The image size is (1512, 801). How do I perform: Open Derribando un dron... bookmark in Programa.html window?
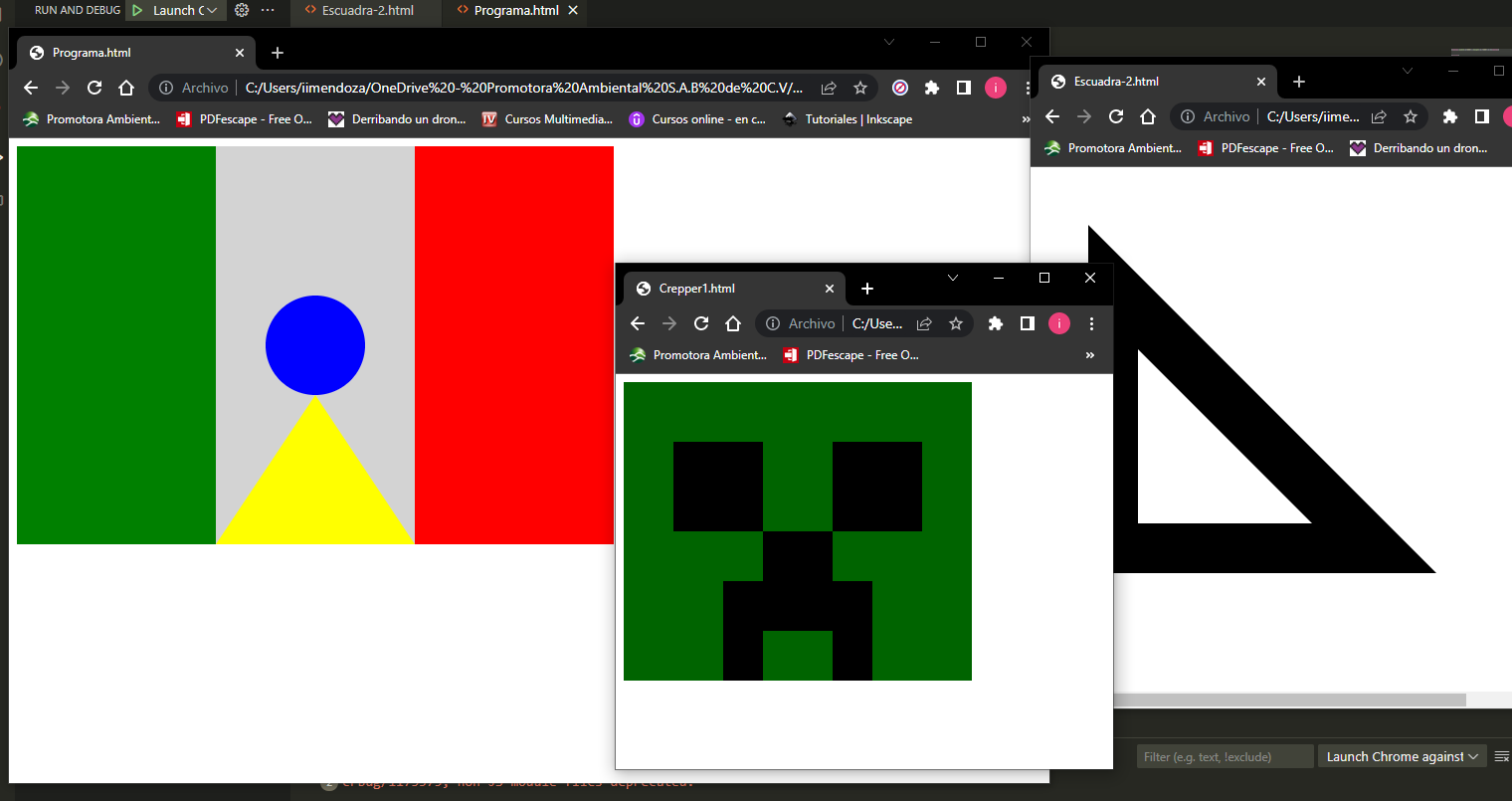click(x=398, y=119)
